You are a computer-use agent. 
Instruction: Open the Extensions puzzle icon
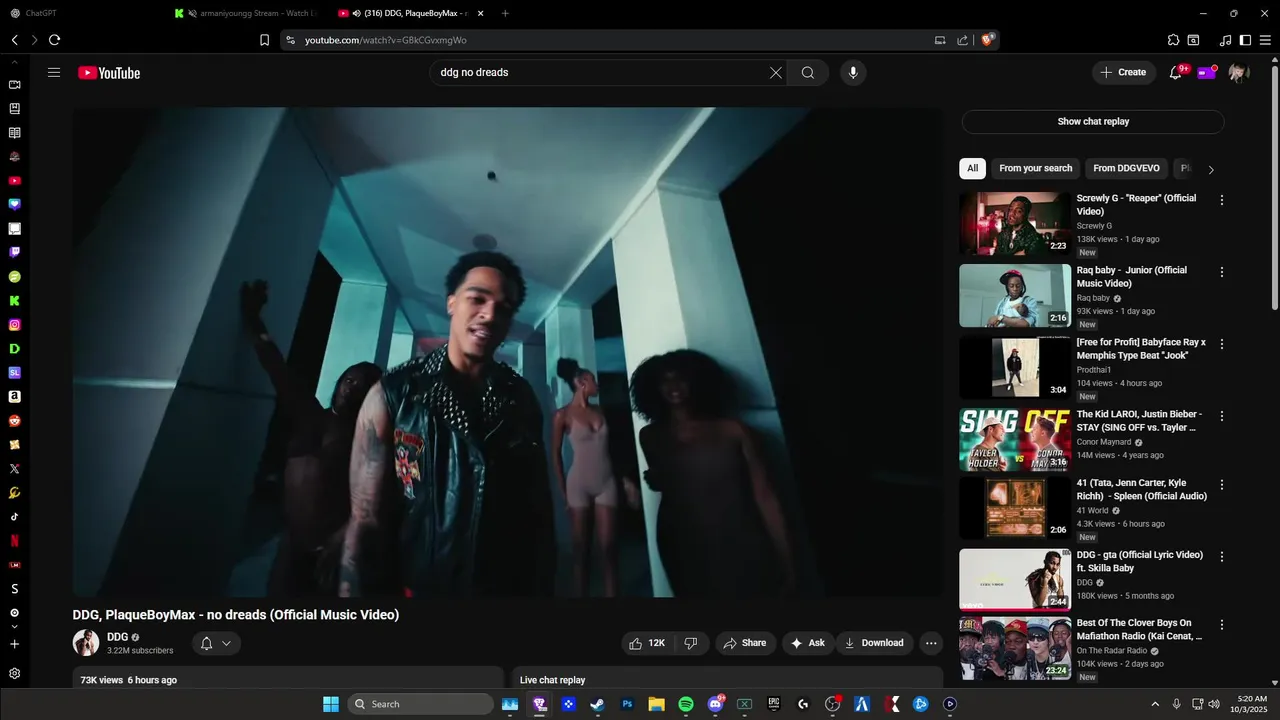click(x=1173, y=40)
